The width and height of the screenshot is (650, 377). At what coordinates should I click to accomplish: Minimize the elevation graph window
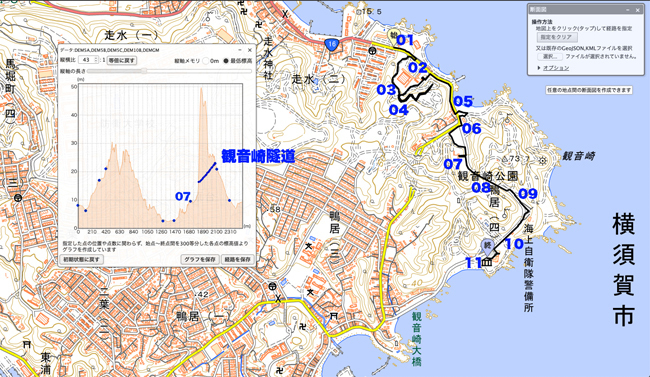coord(240,50)
